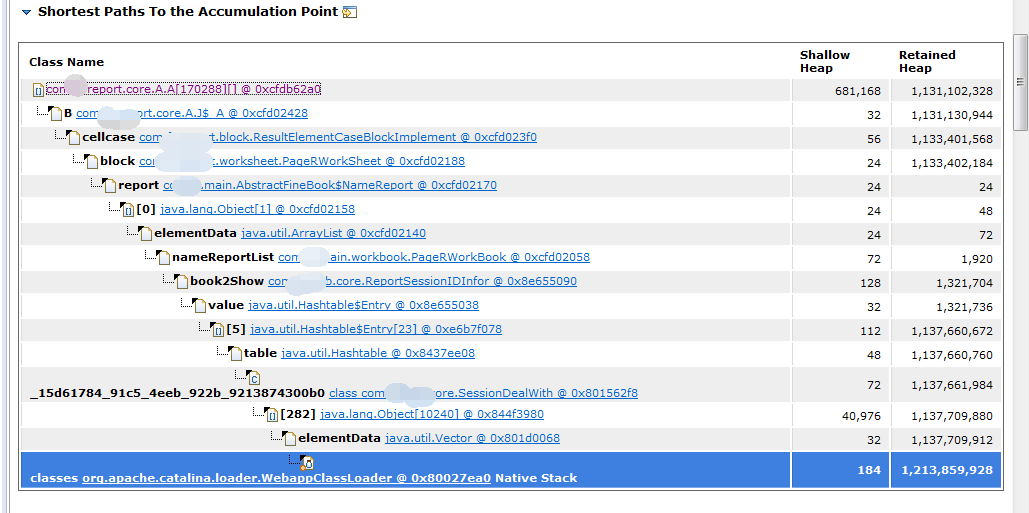Viewport: 1029px width, 513px height.
Task: Open the WebappClassLoader @ 0x80027ea0 link
Action: 286,478
